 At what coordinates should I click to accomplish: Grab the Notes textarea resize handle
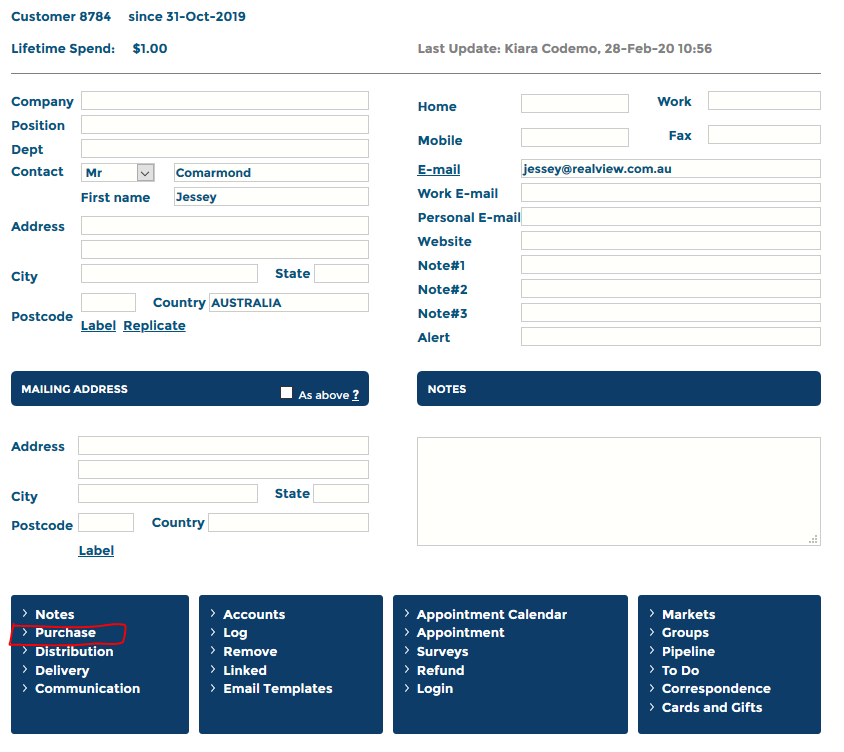813,539
